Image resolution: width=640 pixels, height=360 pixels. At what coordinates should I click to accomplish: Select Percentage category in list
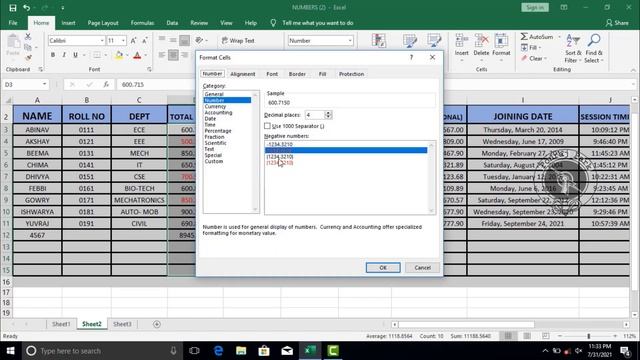point(218,131)
